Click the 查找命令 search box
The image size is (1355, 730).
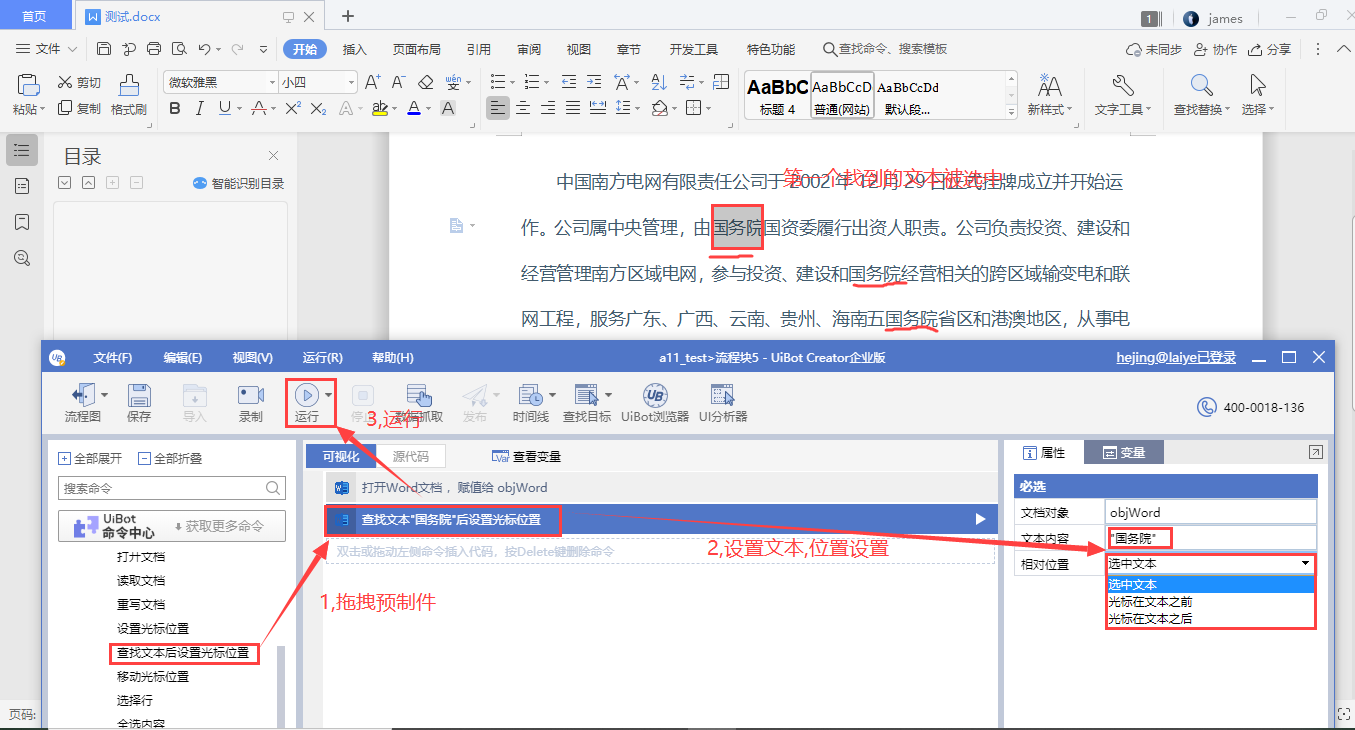(885, 49)
